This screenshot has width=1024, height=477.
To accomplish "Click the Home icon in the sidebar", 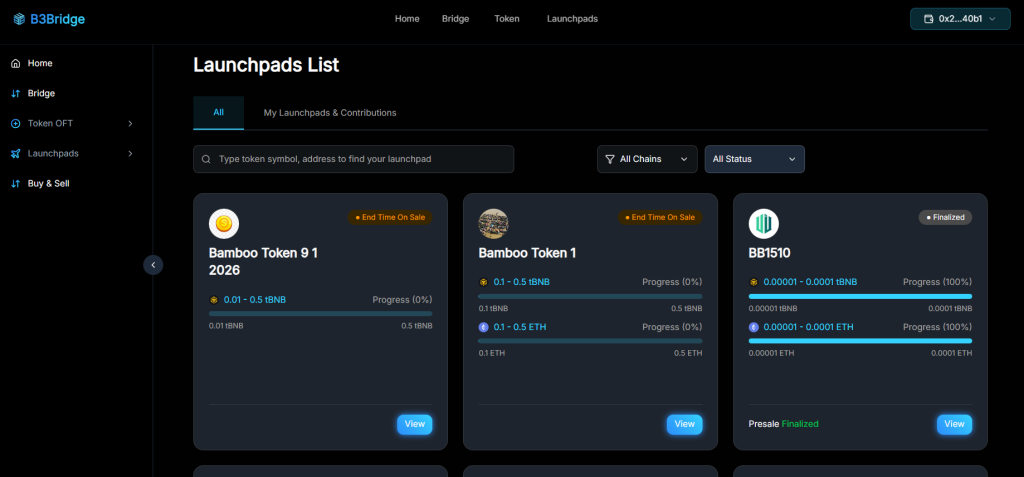I will [x=15, y=64].
